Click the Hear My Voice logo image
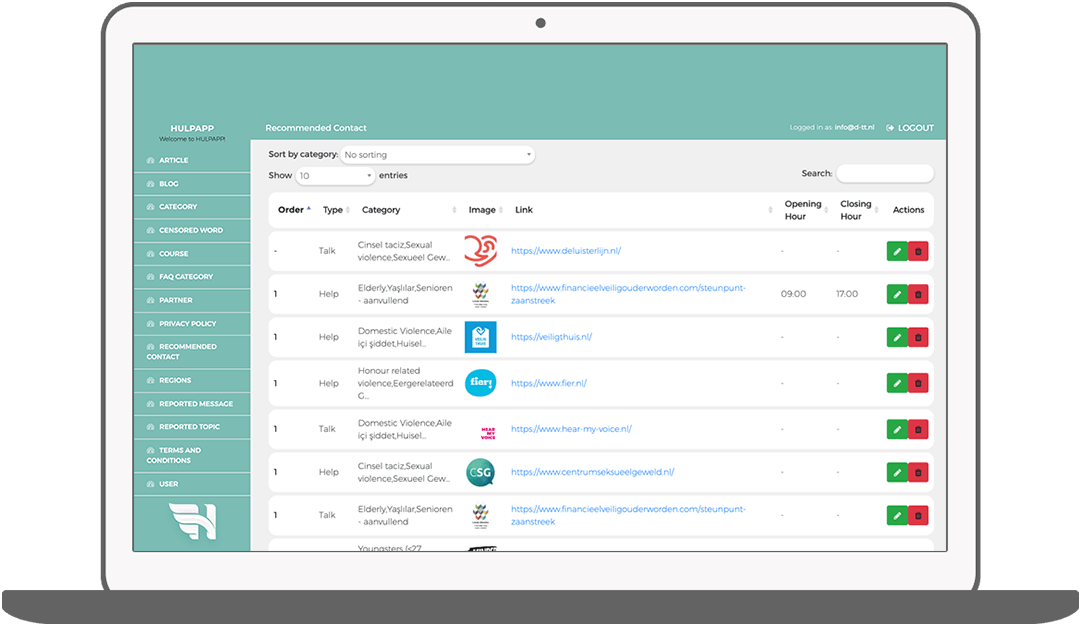This screenshot has height=626, width=1081. click(x=488, y=433)
